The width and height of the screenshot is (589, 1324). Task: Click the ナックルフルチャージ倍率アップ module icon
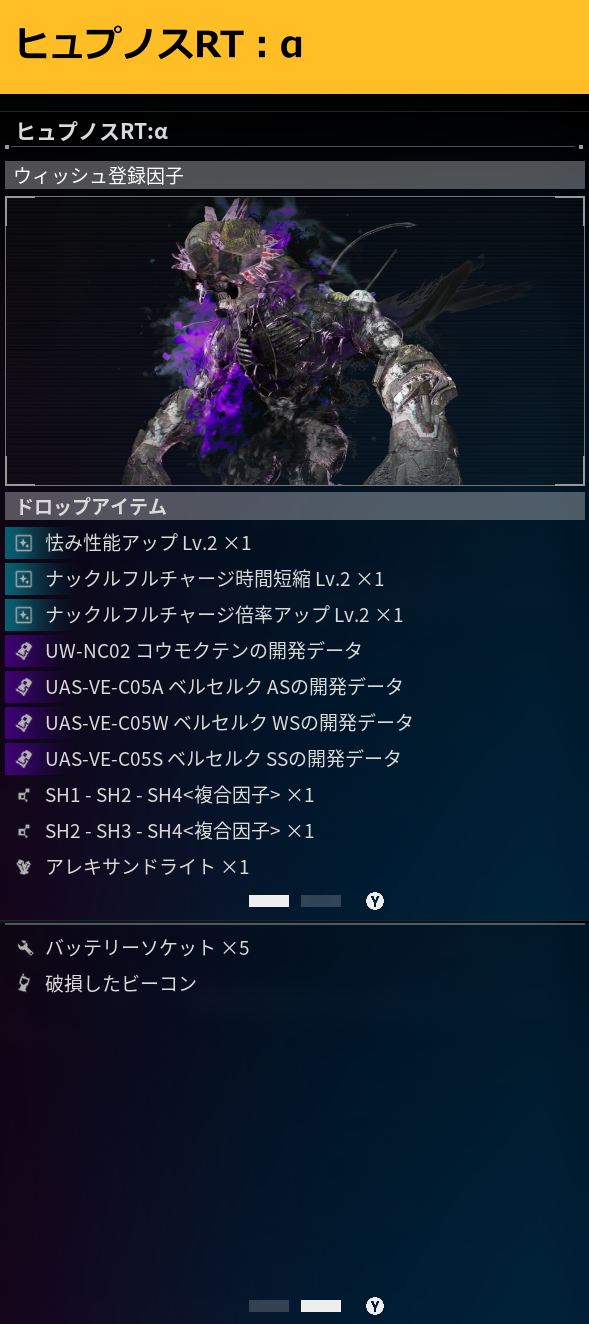(x=24, y=615)
